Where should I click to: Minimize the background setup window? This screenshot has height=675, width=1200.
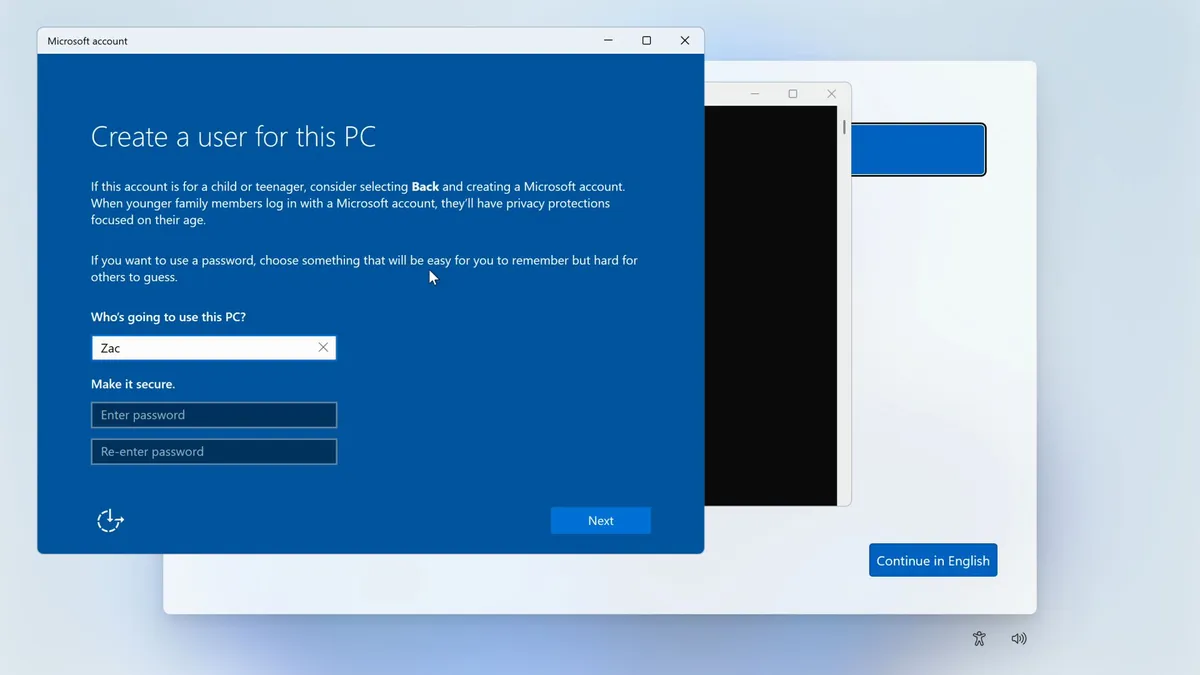coord(753,92)
